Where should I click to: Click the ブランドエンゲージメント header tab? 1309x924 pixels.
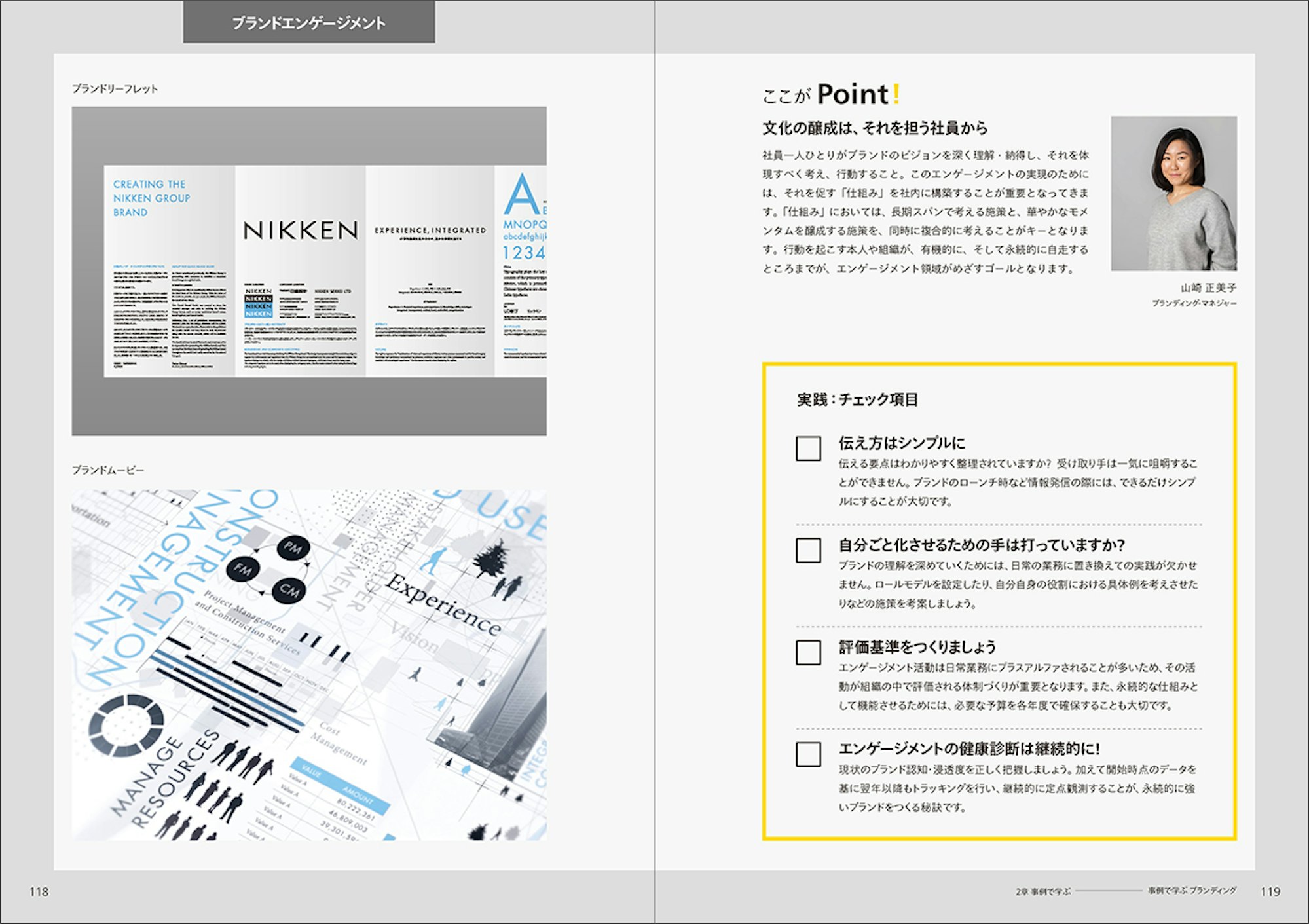point(308,23)
